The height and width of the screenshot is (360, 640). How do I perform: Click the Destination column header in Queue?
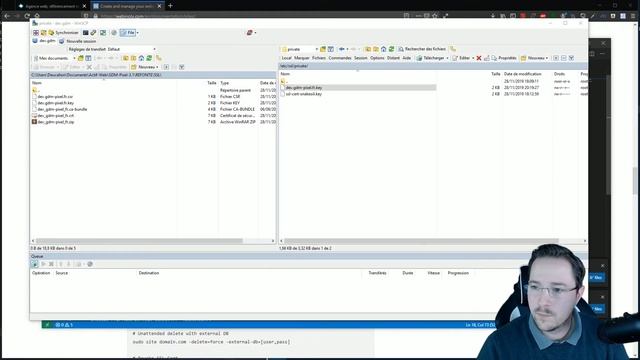point(149,273)
